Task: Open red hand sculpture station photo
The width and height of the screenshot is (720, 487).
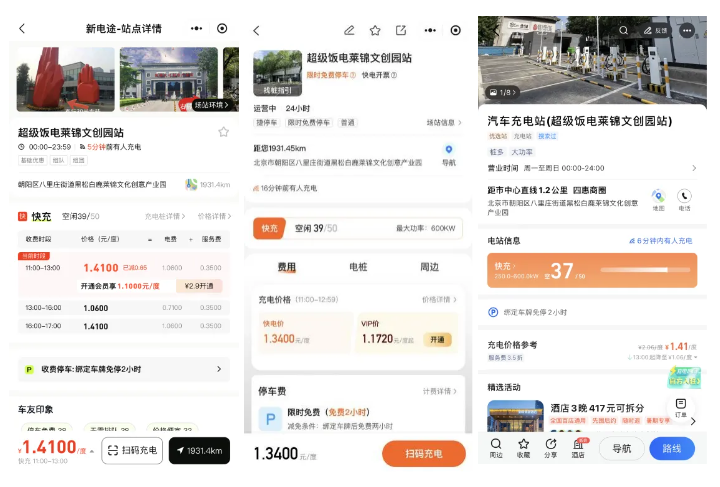Action: click(x=65, y=79)
